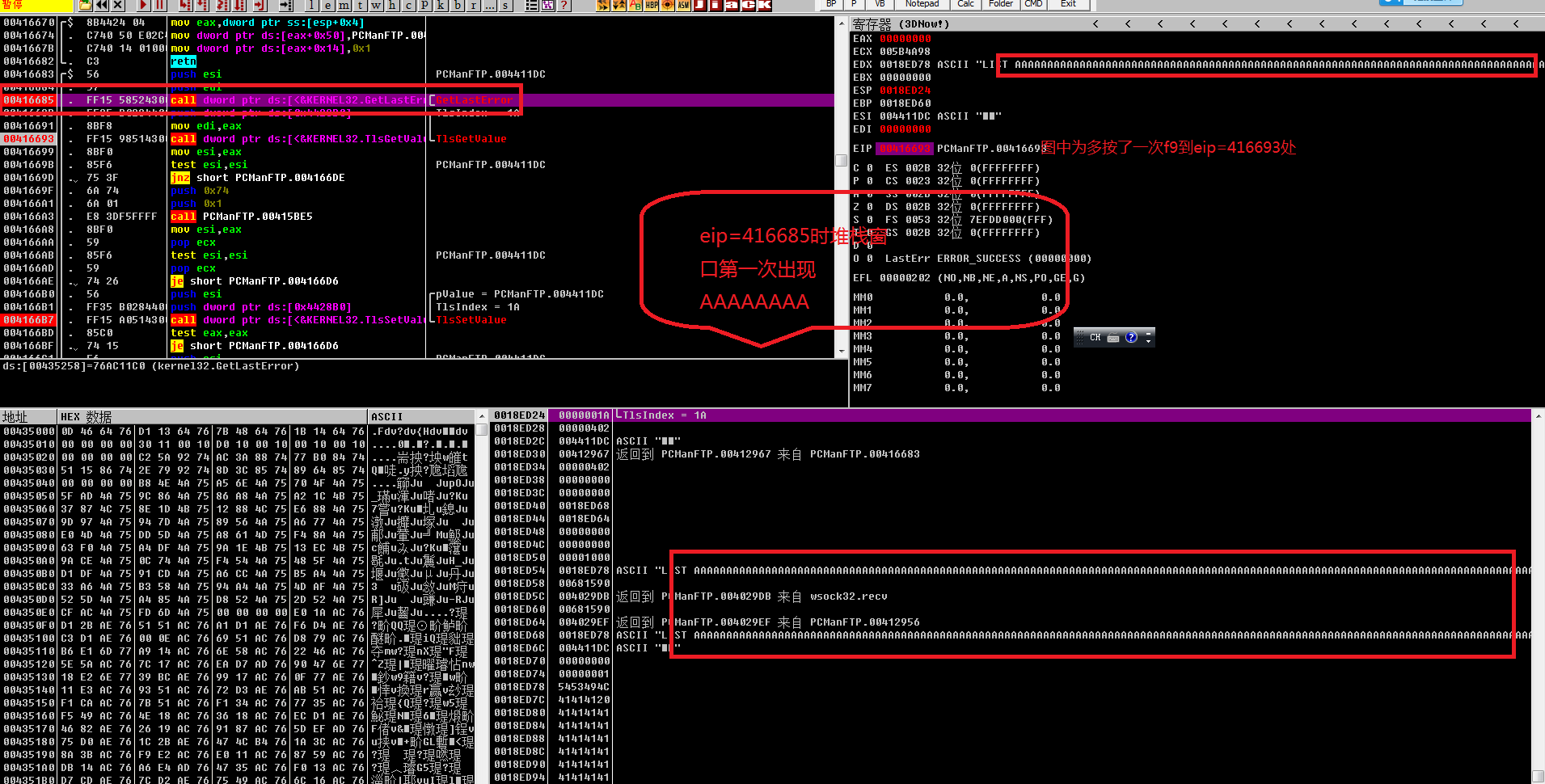
Task: Select the EAX register value
Action: [x=905, y=39]
